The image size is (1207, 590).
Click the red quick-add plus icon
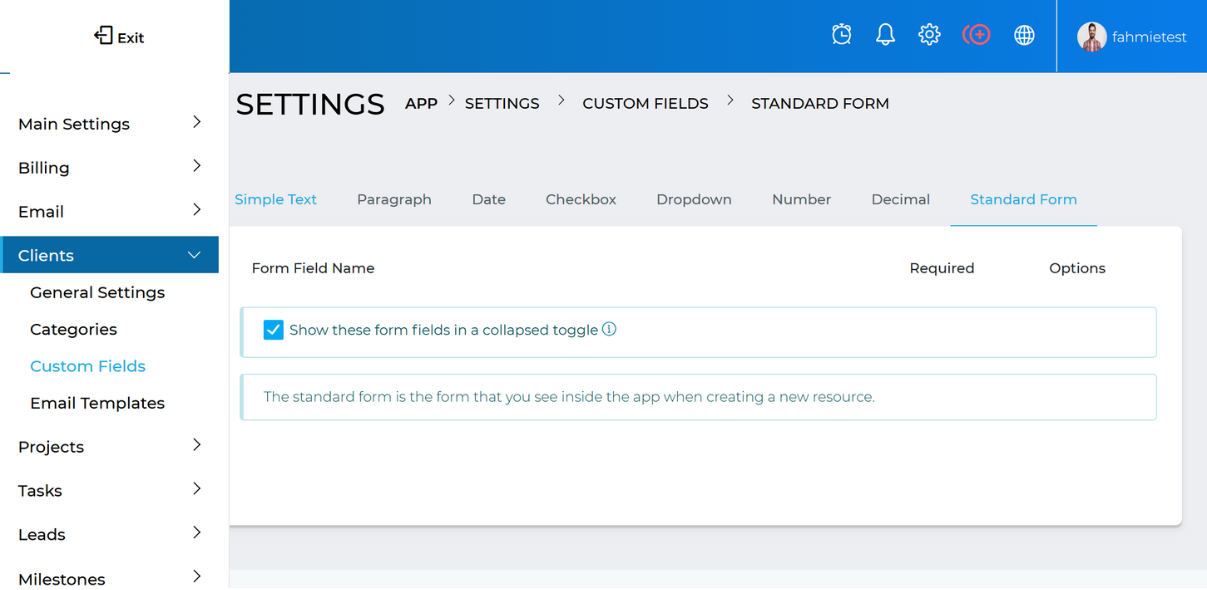click(x=976, y=35)
